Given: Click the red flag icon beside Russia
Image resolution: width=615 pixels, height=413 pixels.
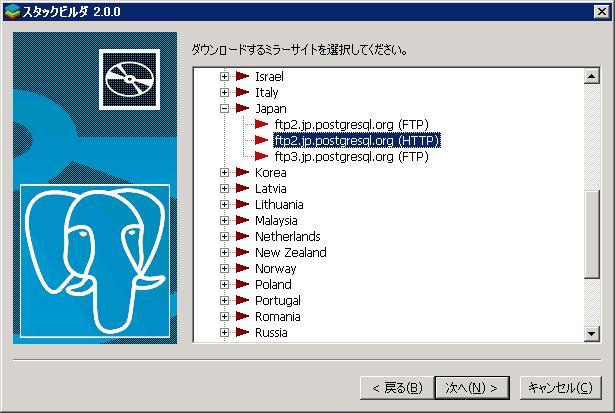Looking at the screenshot, I should [242, 332].
